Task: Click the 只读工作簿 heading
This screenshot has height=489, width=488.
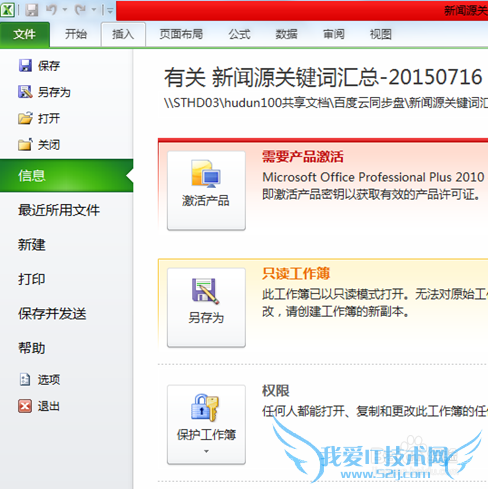Action: pos(296,273)
